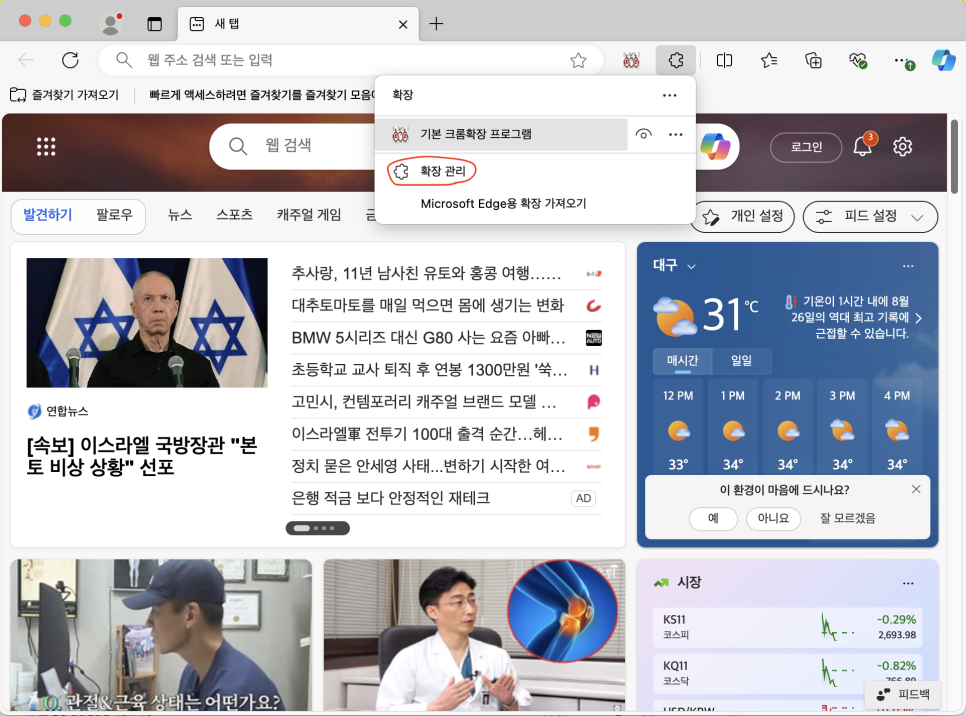Open page settings gear icon

click(x=902, y=147)
